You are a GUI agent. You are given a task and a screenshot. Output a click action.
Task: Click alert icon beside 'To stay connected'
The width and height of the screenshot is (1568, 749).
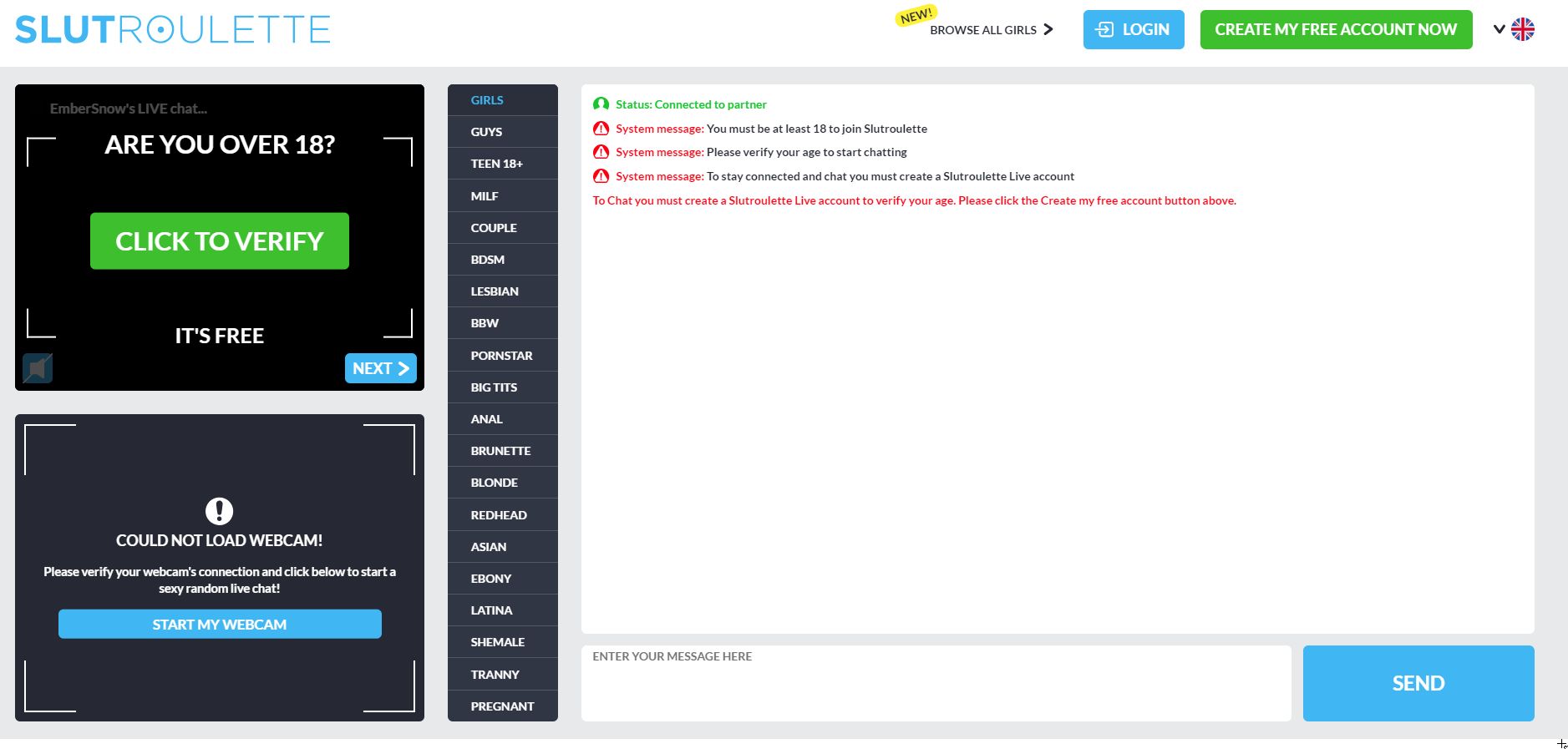[x=601, y=176]
